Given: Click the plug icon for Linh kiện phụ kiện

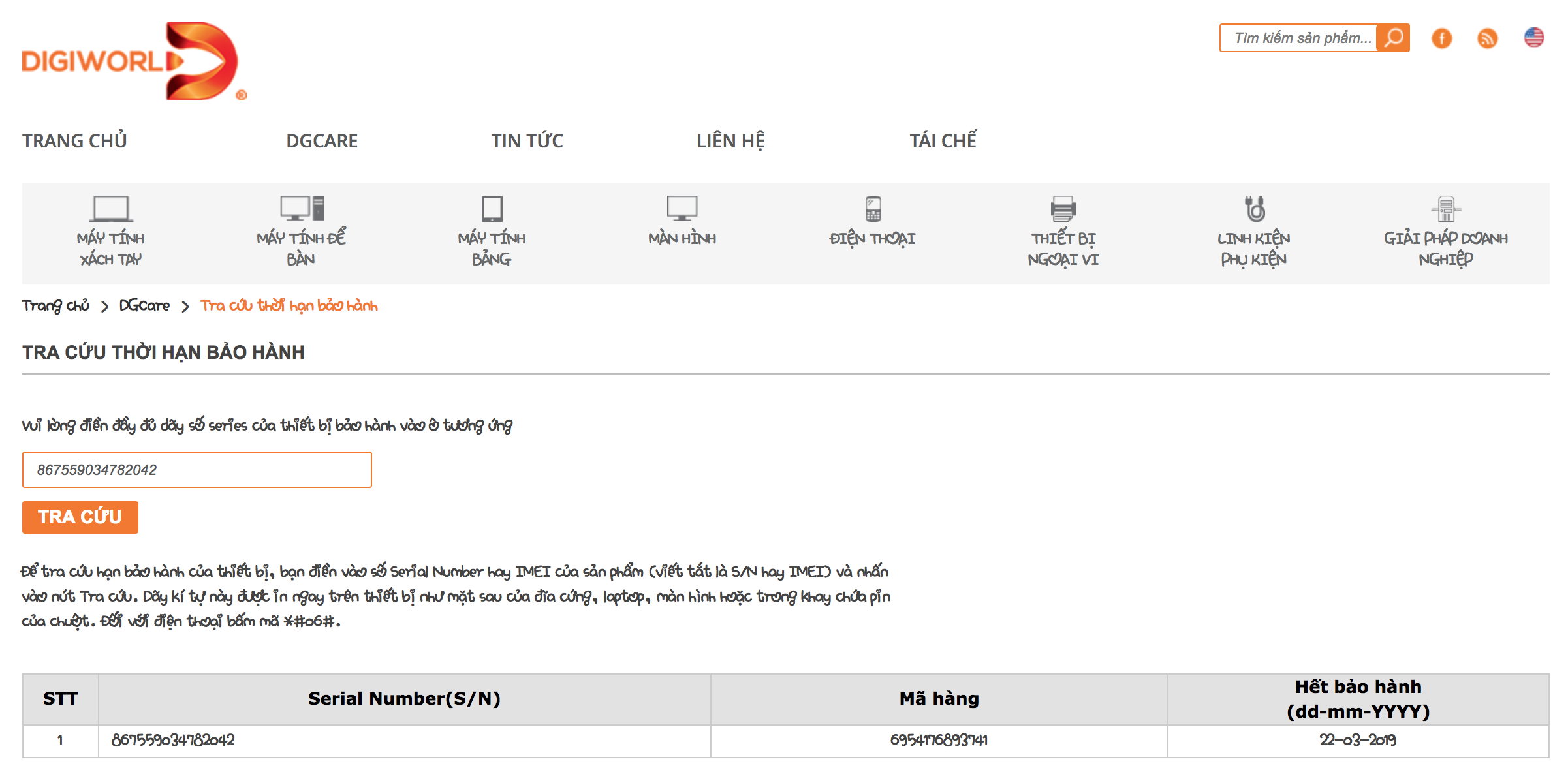Looking at the screenshot, I should click(1254, 209).
